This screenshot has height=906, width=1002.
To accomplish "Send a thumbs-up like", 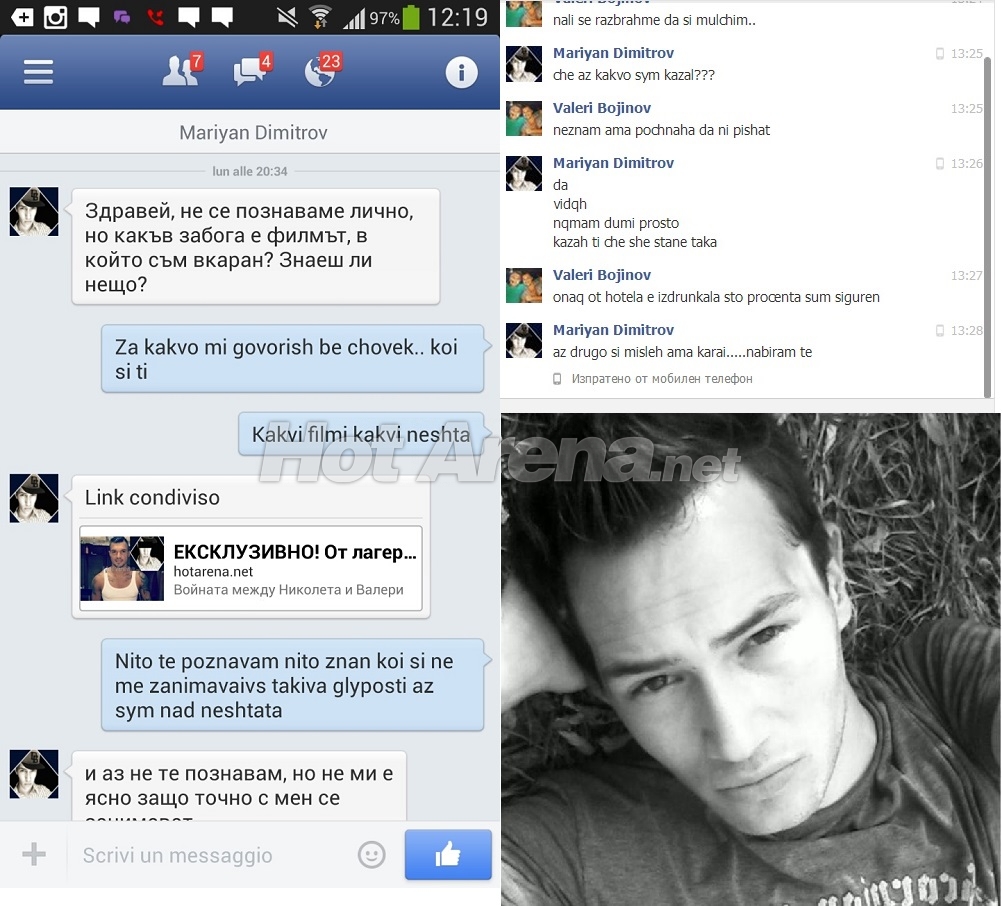I will tap(448, 854).
